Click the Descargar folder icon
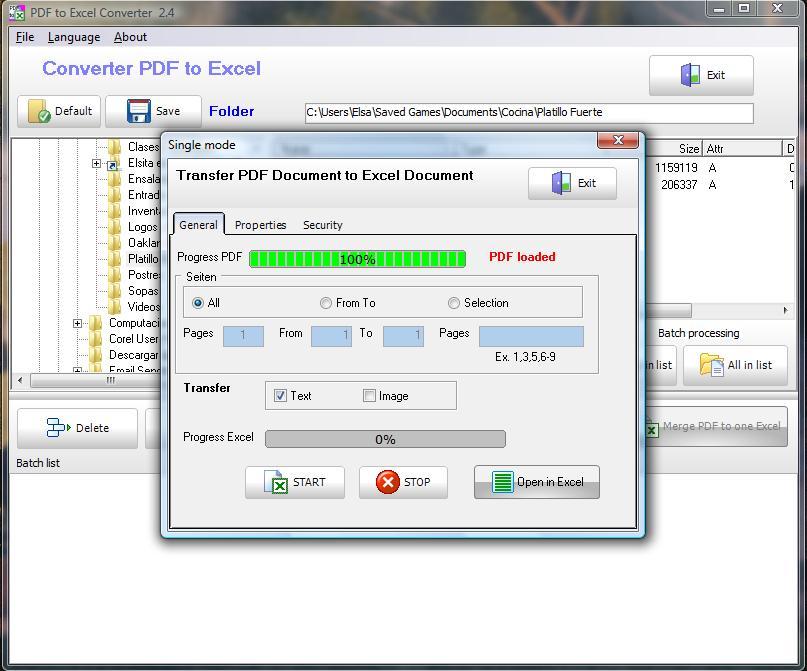The image size is (807, 671). 96,355
